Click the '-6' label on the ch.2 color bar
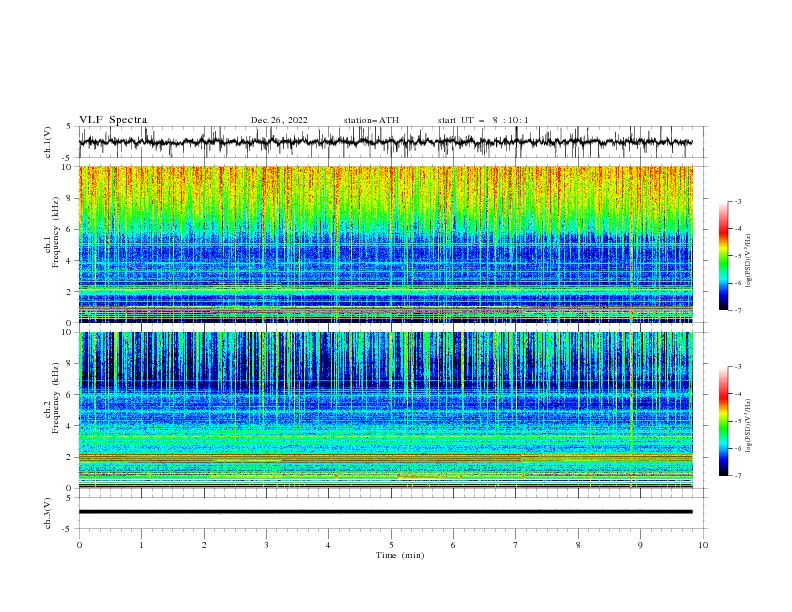This screenshot has width=792, height=612. [x=738, y=448]
